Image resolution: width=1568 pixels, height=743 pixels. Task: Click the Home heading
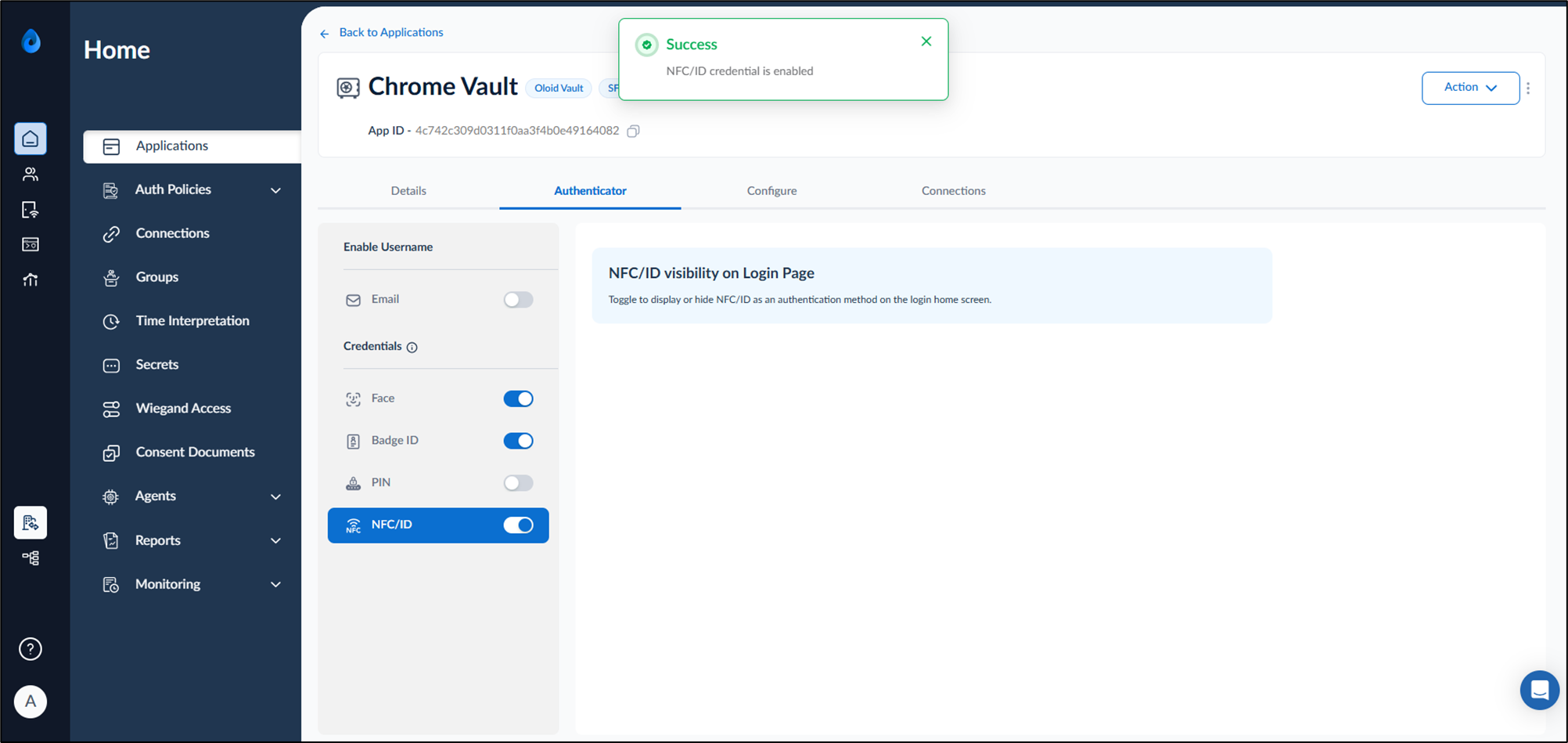point(117,50)
